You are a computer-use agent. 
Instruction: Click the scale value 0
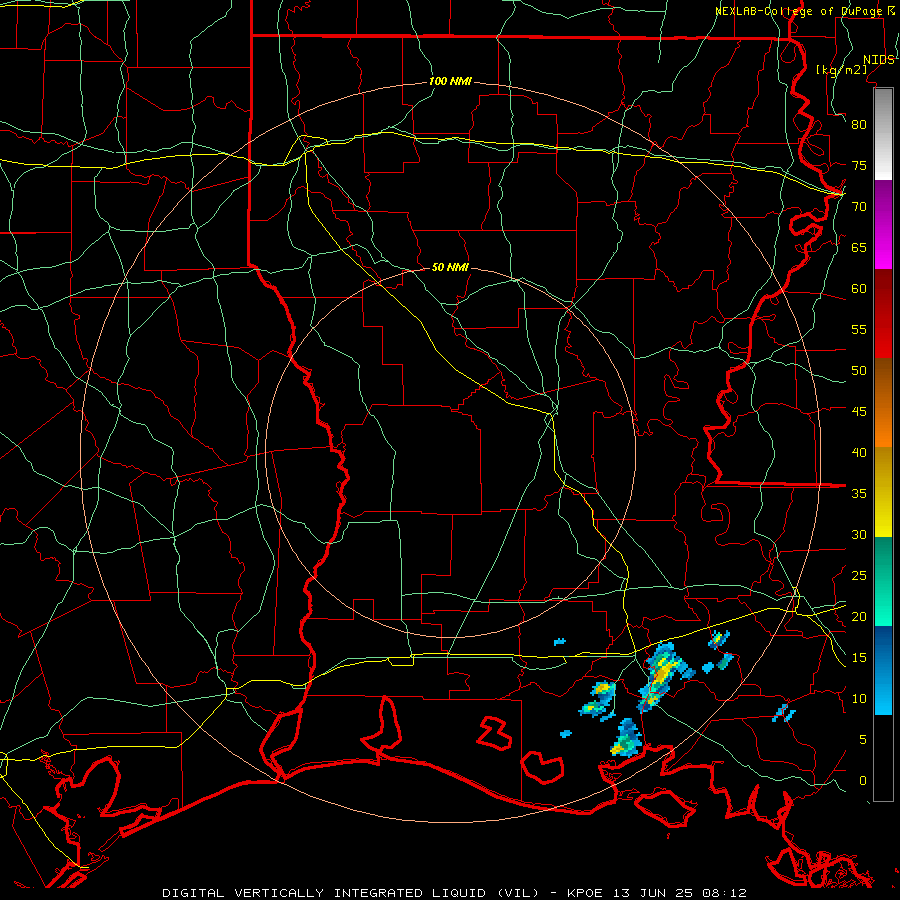[x=863, y=781]
